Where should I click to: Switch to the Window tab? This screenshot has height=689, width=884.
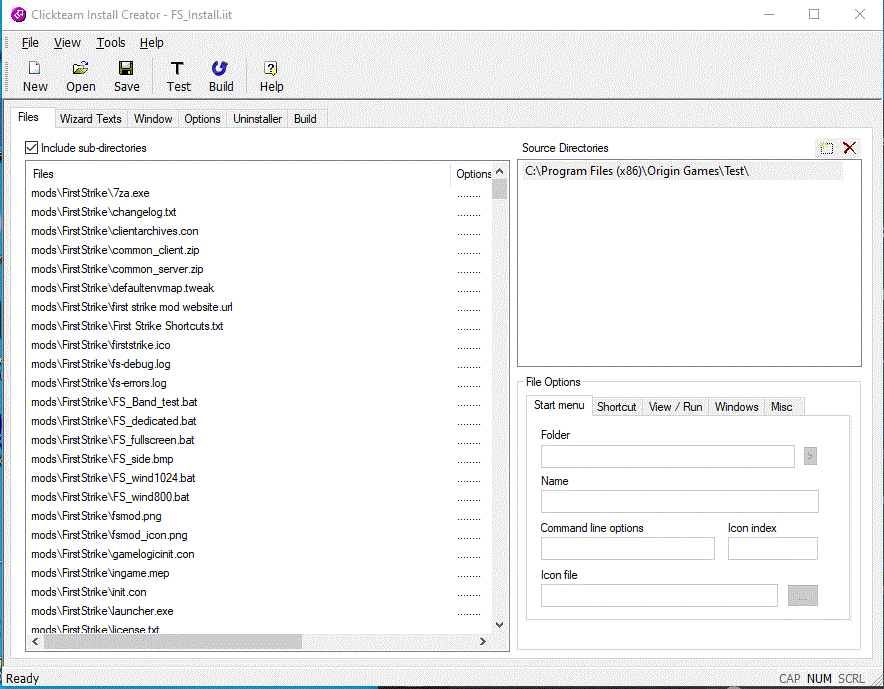pos(153,119)
